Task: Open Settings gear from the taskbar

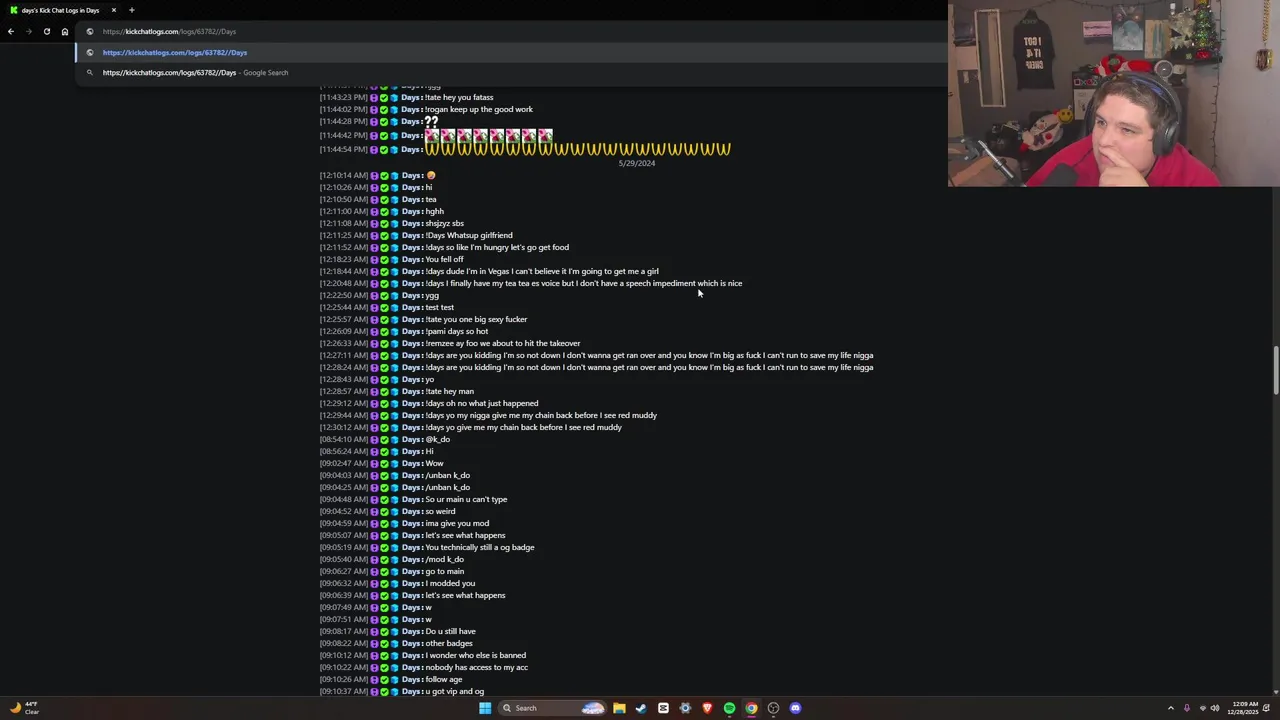Action: pos(685,708)
